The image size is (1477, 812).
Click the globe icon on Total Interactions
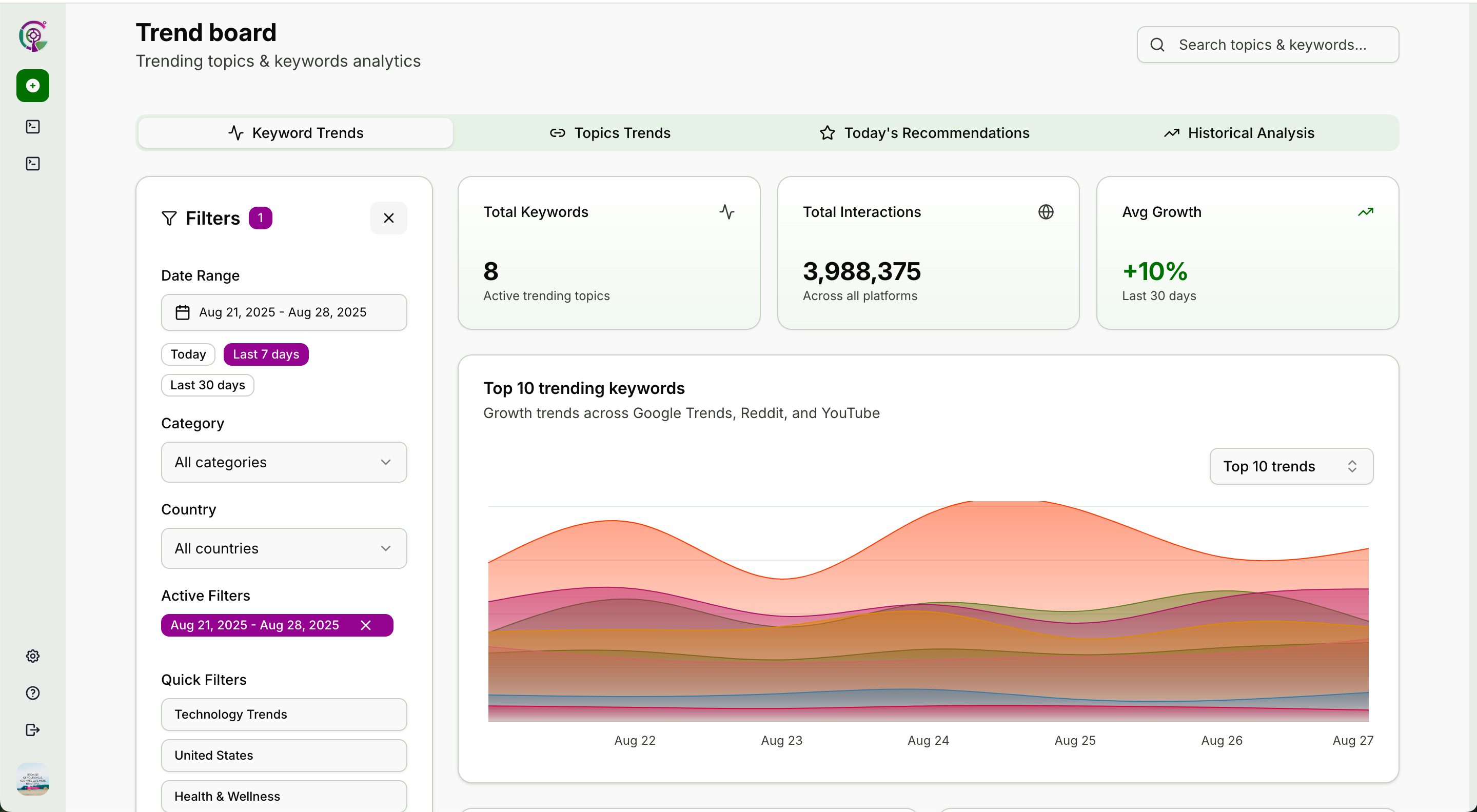tap(1045, 212)
